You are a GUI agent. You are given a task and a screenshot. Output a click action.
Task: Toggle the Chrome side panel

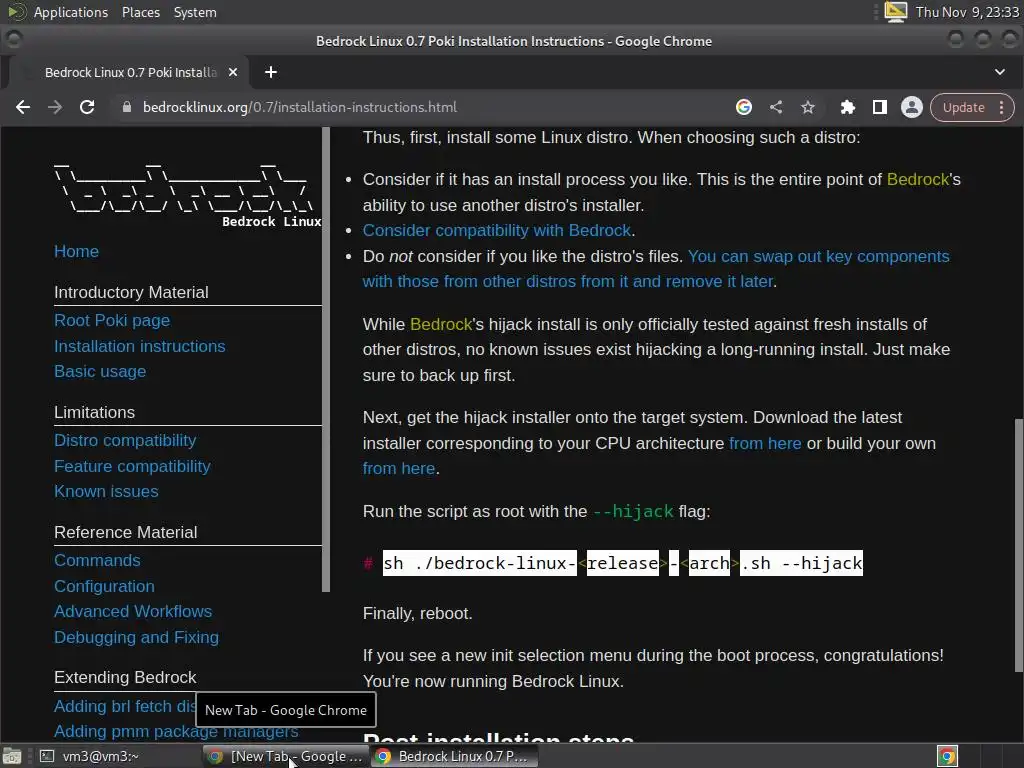pos(880,107)
